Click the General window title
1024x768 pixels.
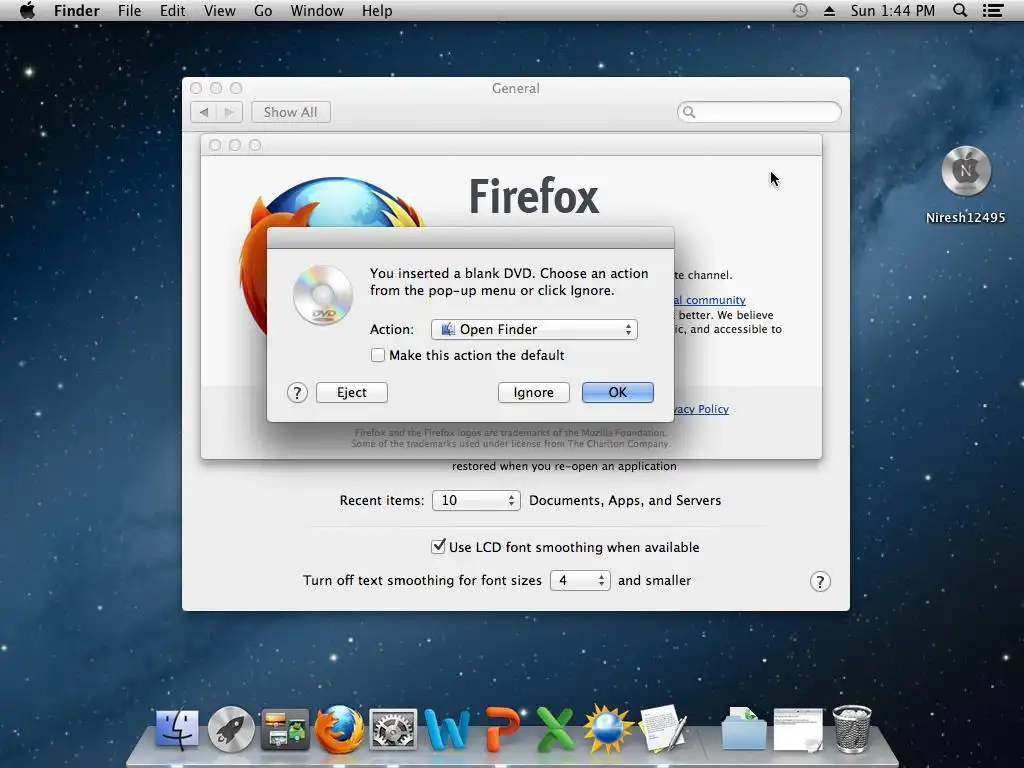[516, 88]
